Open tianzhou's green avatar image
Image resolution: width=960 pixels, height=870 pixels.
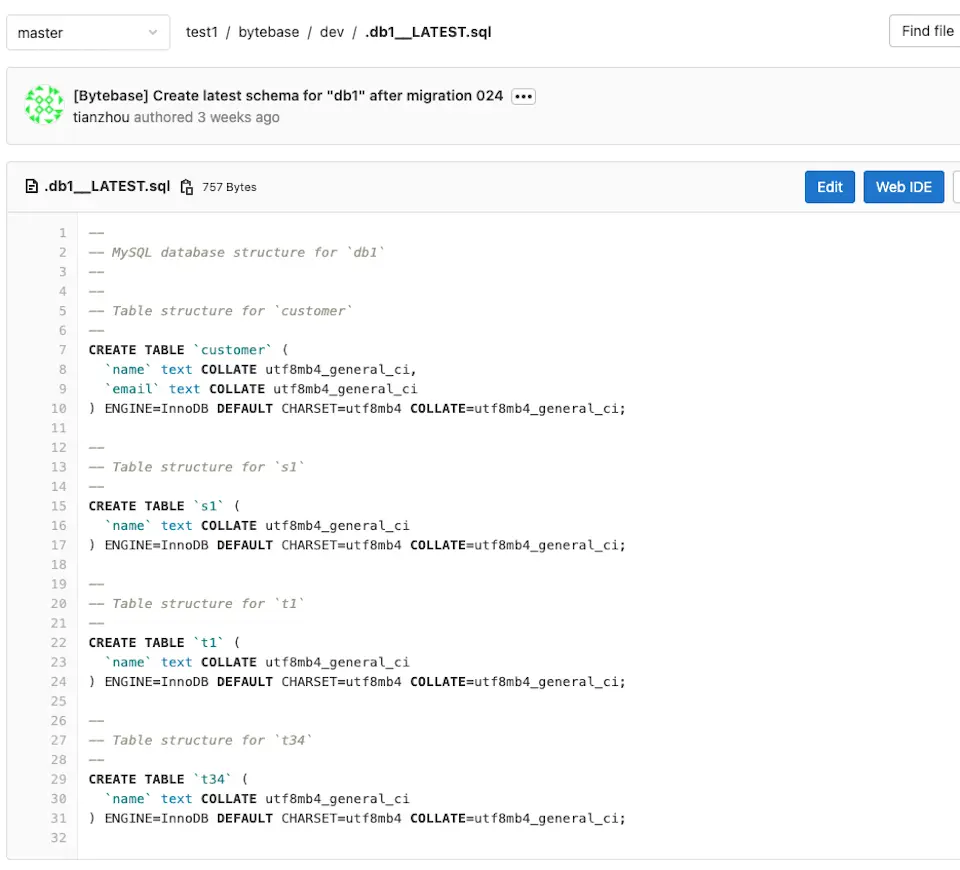click(x=44, y=105)
